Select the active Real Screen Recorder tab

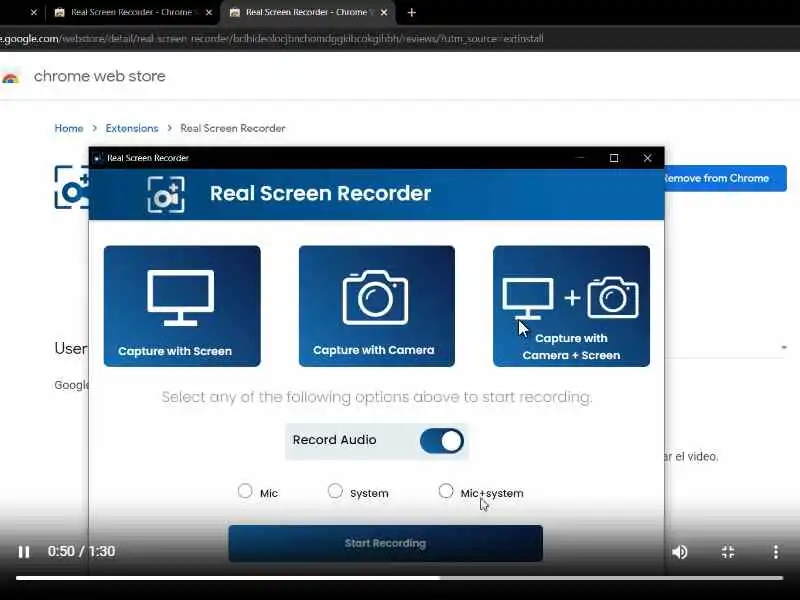(306, 12)
